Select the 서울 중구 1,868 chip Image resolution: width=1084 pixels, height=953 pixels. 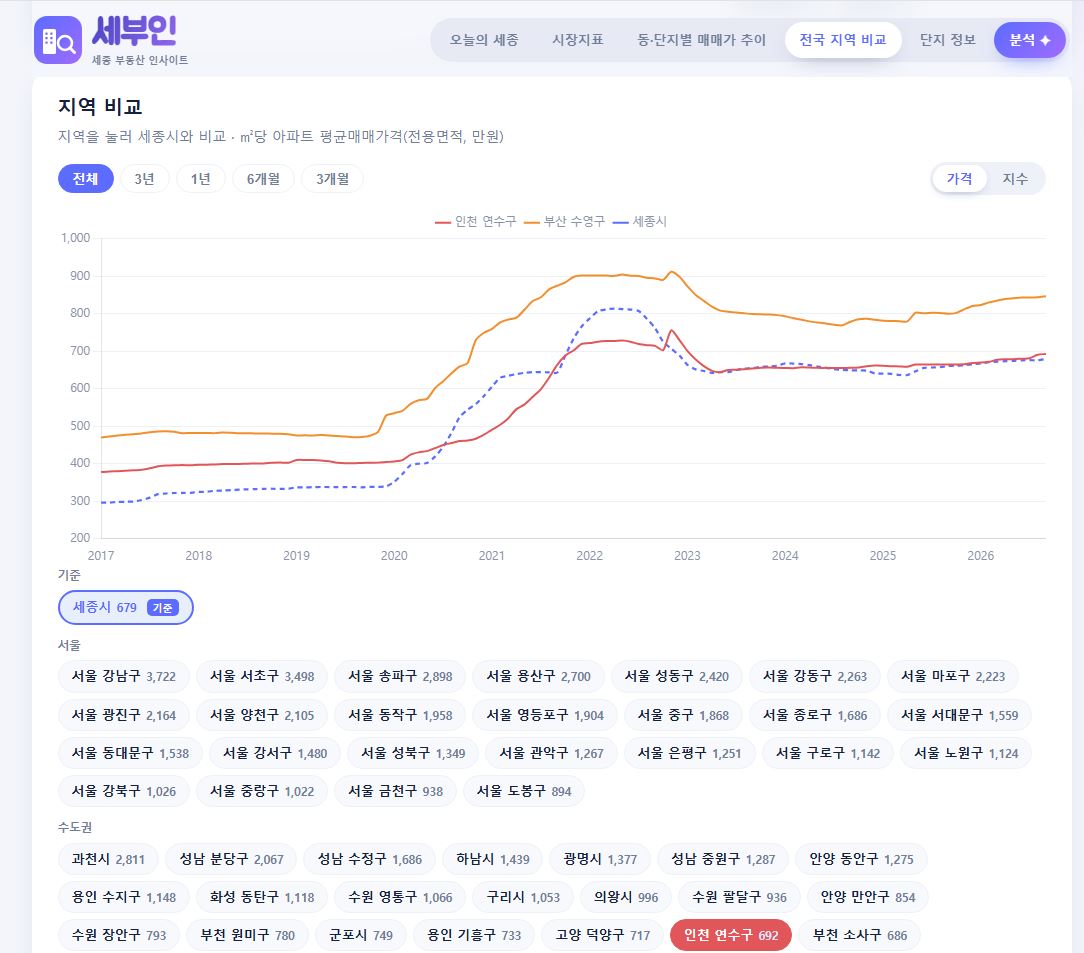point(683,715)
